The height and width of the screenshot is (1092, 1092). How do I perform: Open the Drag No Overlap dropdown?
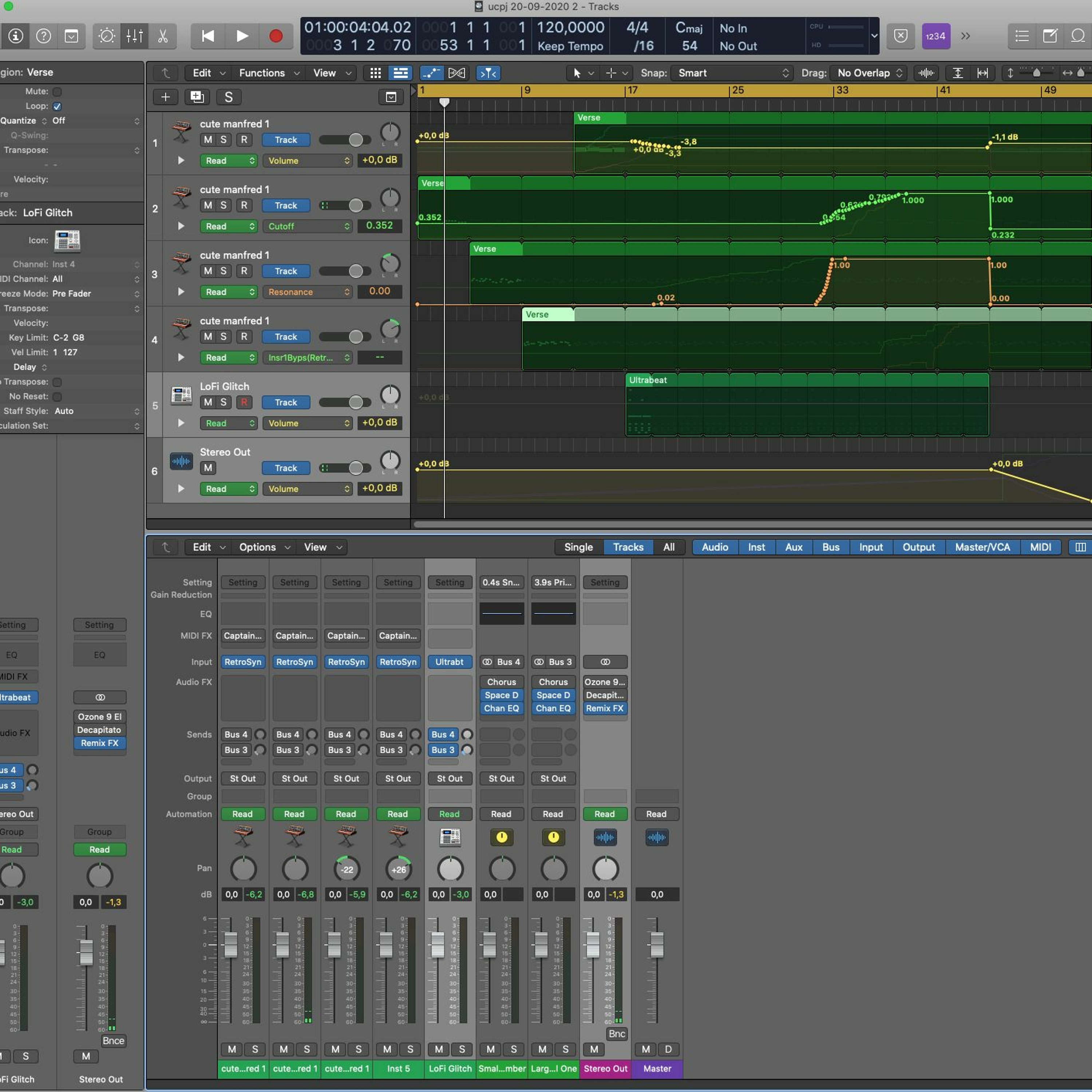(x=869, y=73)
